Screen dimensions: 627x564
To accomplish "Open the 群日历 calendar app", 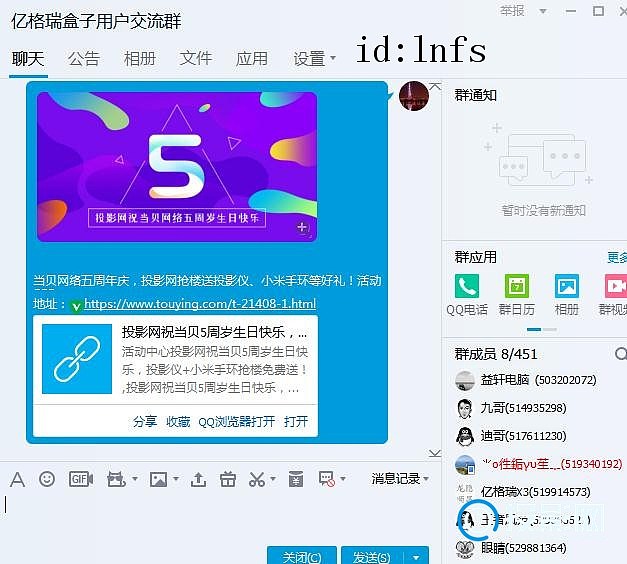I will pos(517,286).
